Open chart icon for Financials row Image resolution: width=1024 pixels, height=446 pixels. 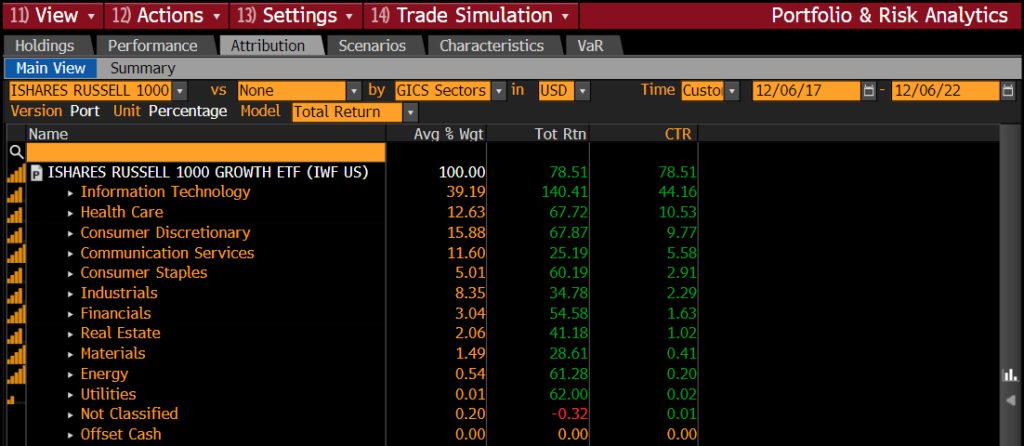pos(16,313)
